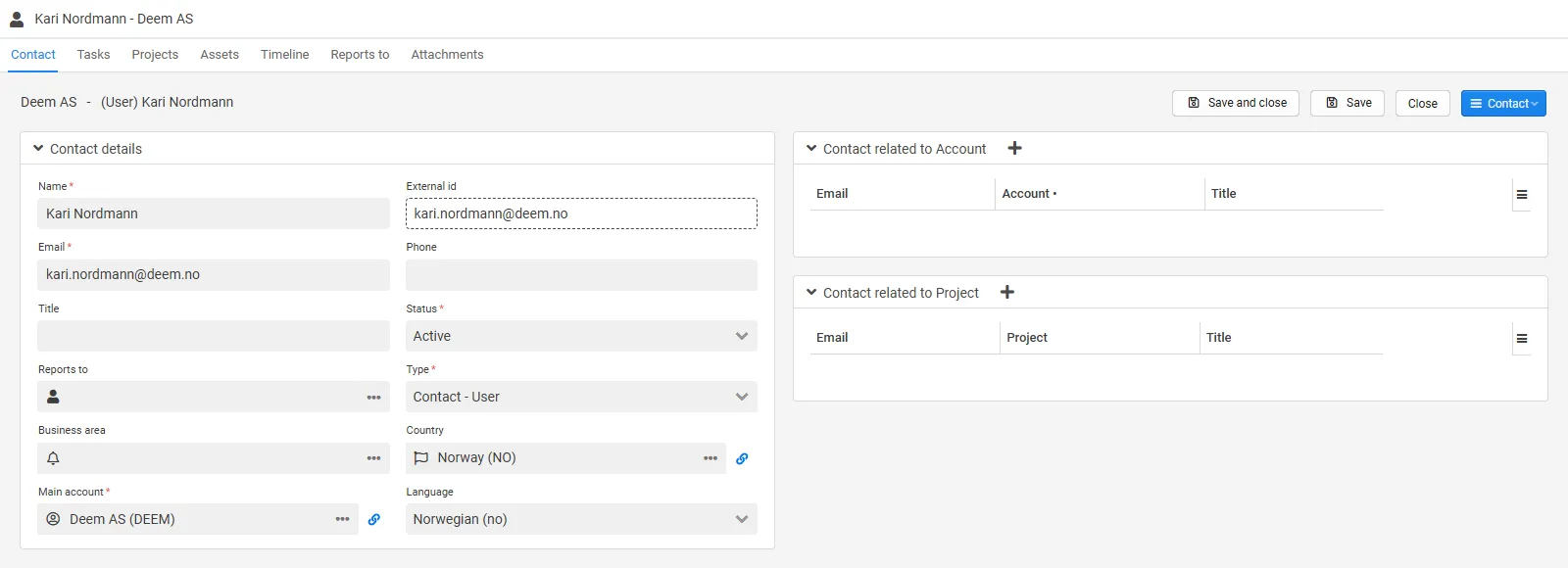The image size is (1568, 568).
Task: Collapse the Contact details section
Action: click(x=38, y=148)
